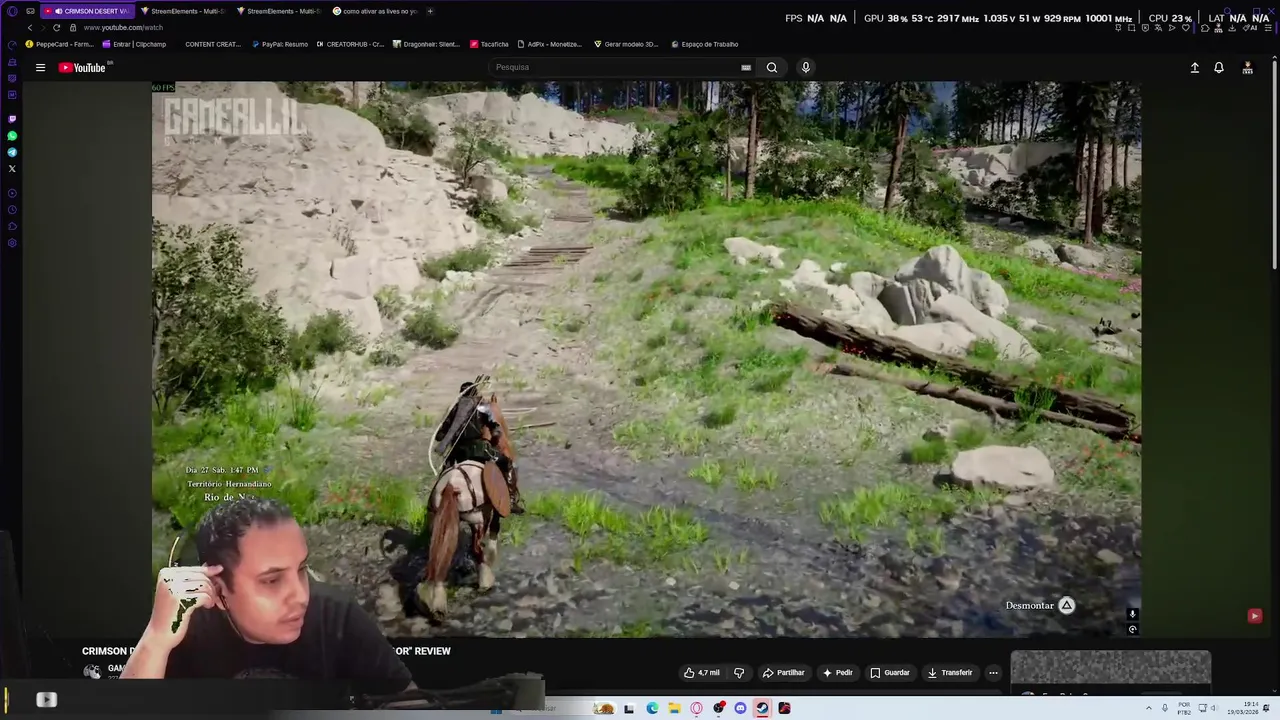This screenshot has height=720, width=1280.
Task: Open the create/upload video icon
Action: click(x=1194, y=67)
